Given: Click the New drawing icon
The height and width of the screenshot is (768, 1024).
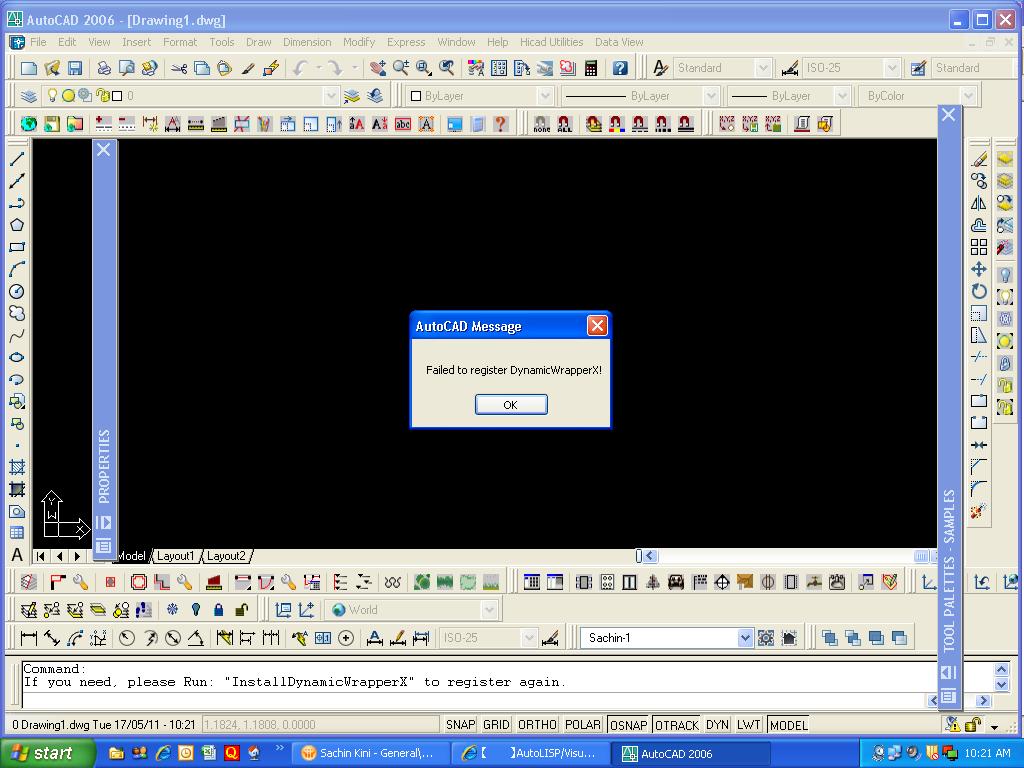Looking at the screenshot, I should point(29,68).
